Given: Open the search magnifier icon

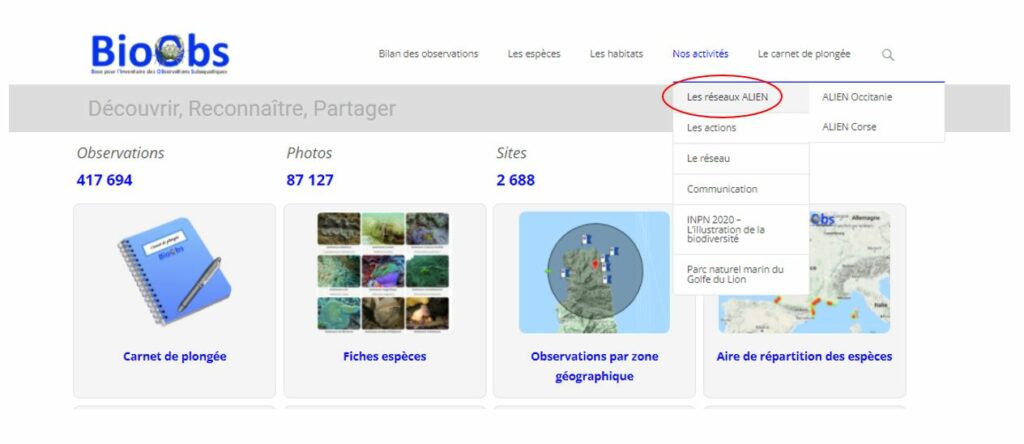Looking at the screenshot, I should [x=888, y=55].
